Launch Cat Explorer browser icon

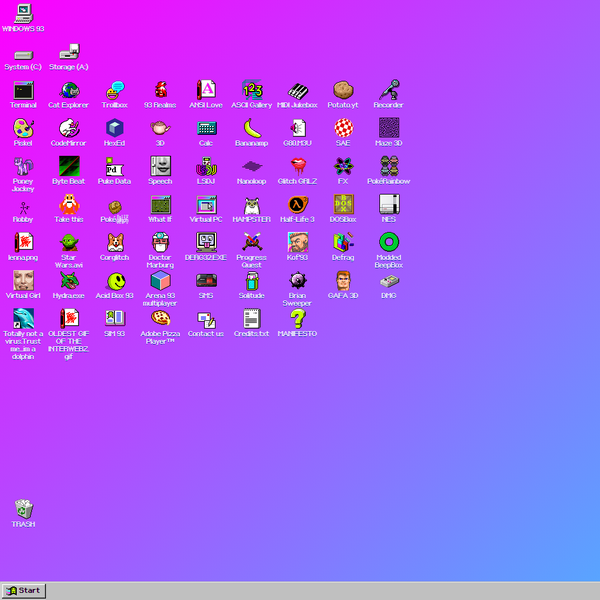click(69, 90)
